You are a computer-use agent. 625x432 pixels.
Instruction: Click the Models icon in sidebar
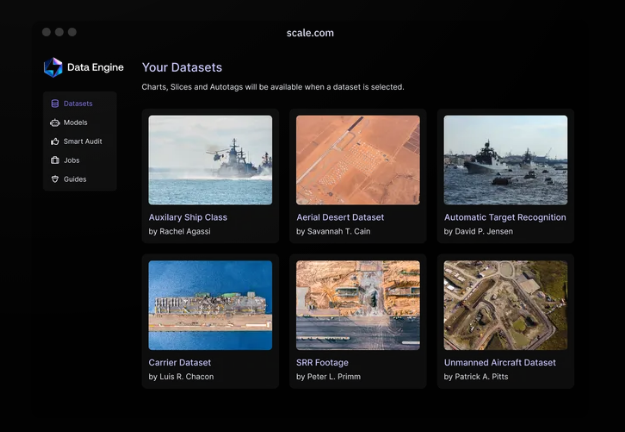[54, 123]
